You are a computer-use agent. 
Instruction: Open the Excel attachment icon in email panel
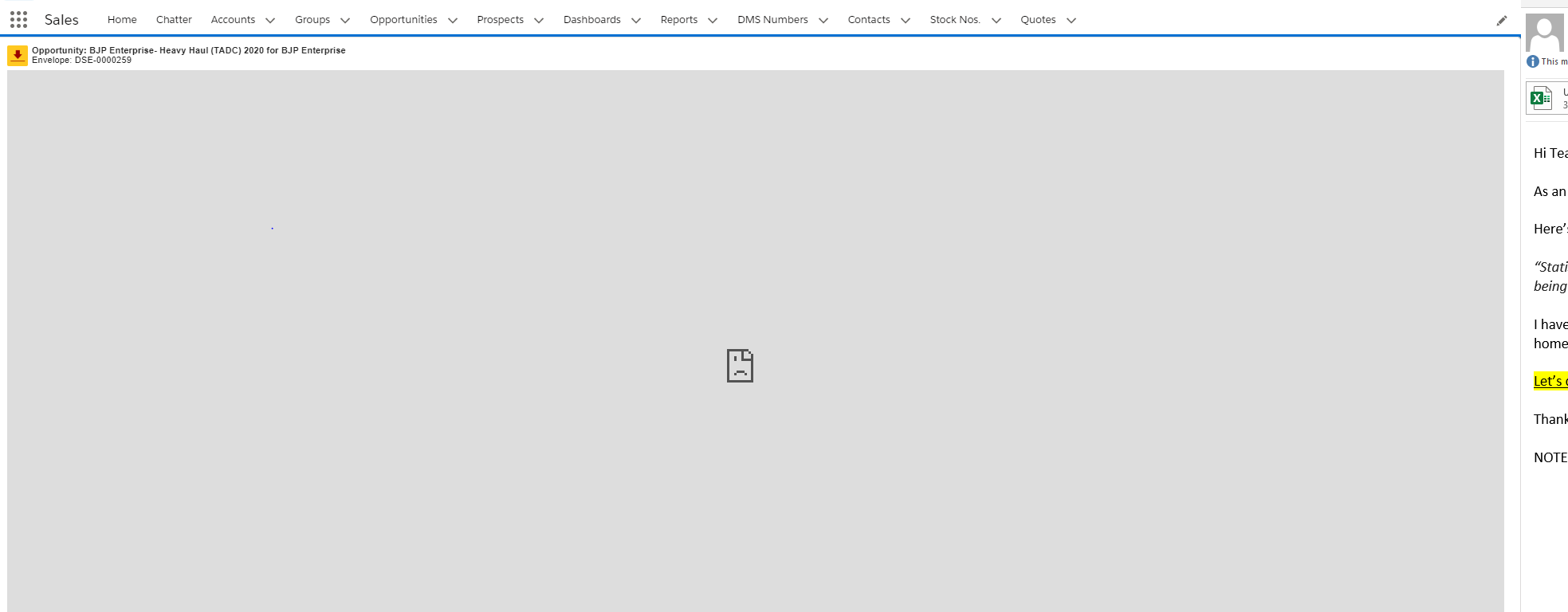[1541, 98]
